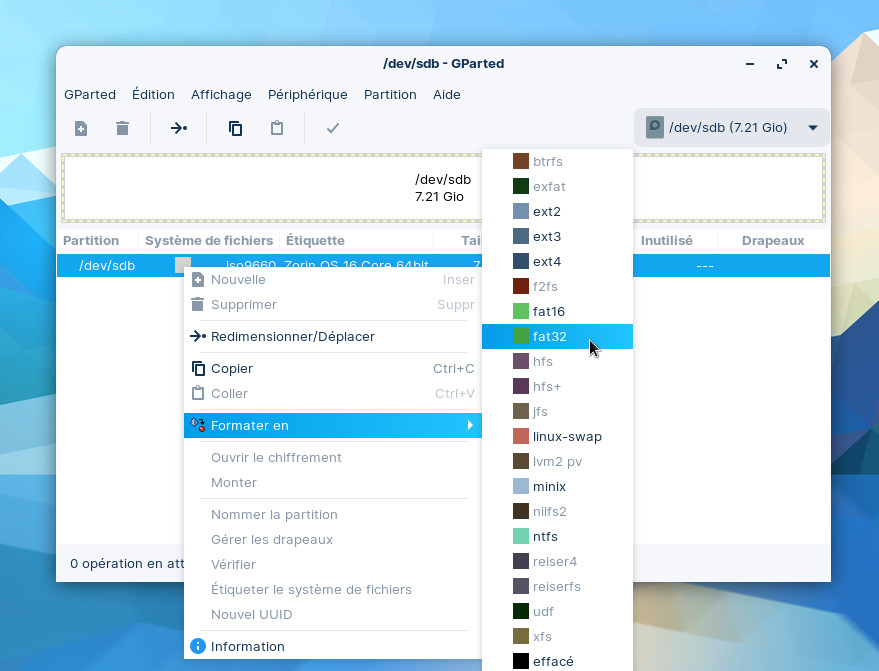Image resolution: width=879 pixels, height=671 pixels.
Task: Click the new partition toolbar icon
Action: 81,128
